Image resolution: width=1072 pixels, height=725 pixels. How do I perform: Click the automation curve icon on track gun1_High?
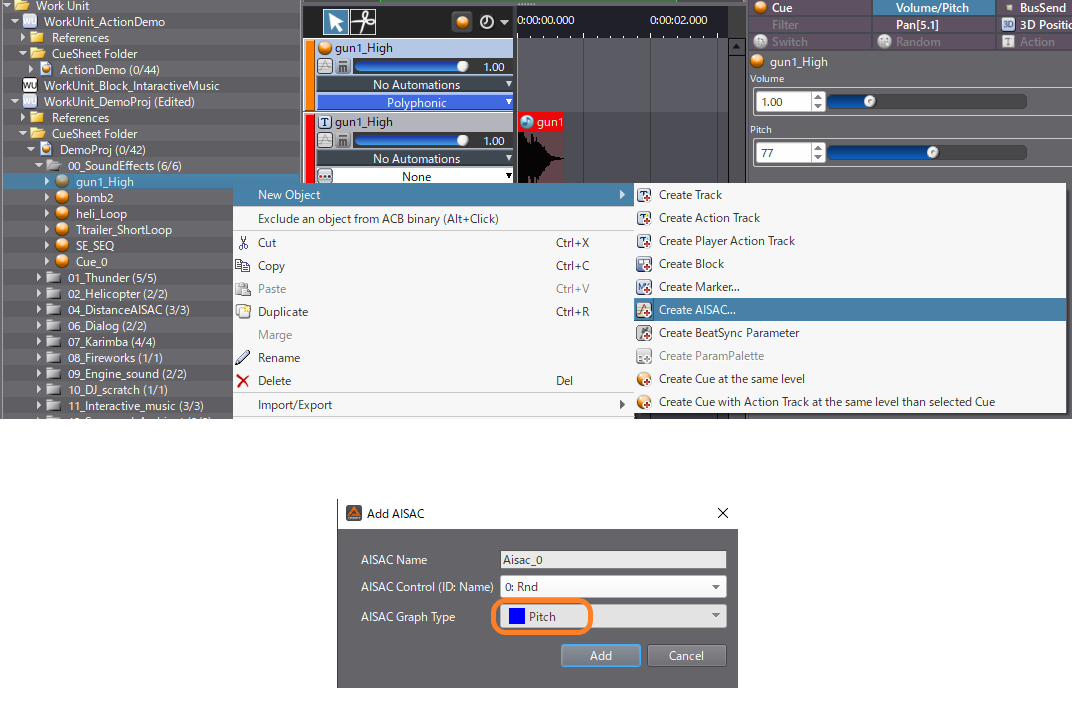click(x=325, y=140)
